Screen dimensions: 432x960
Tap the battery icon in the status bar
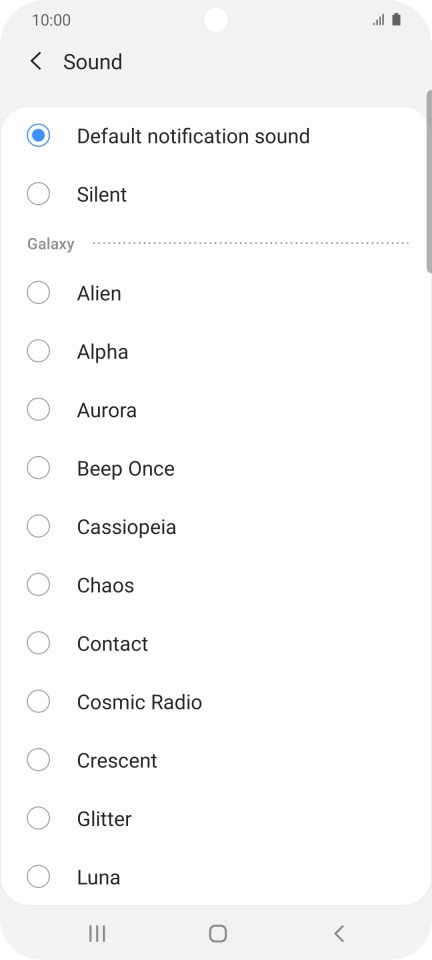[x=397, y=20]
